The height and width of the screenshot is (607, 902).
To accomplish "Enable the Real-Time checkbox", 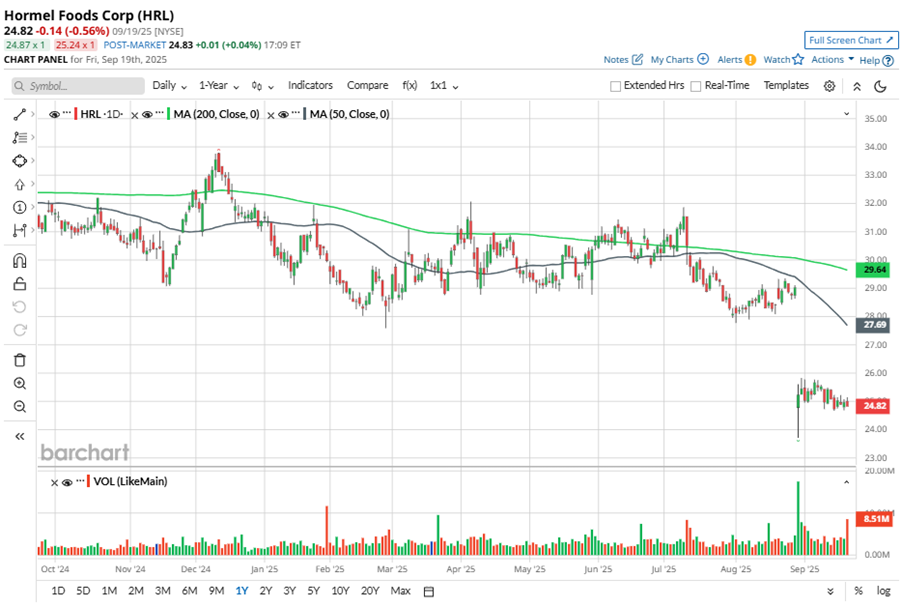I will point(695,86).
